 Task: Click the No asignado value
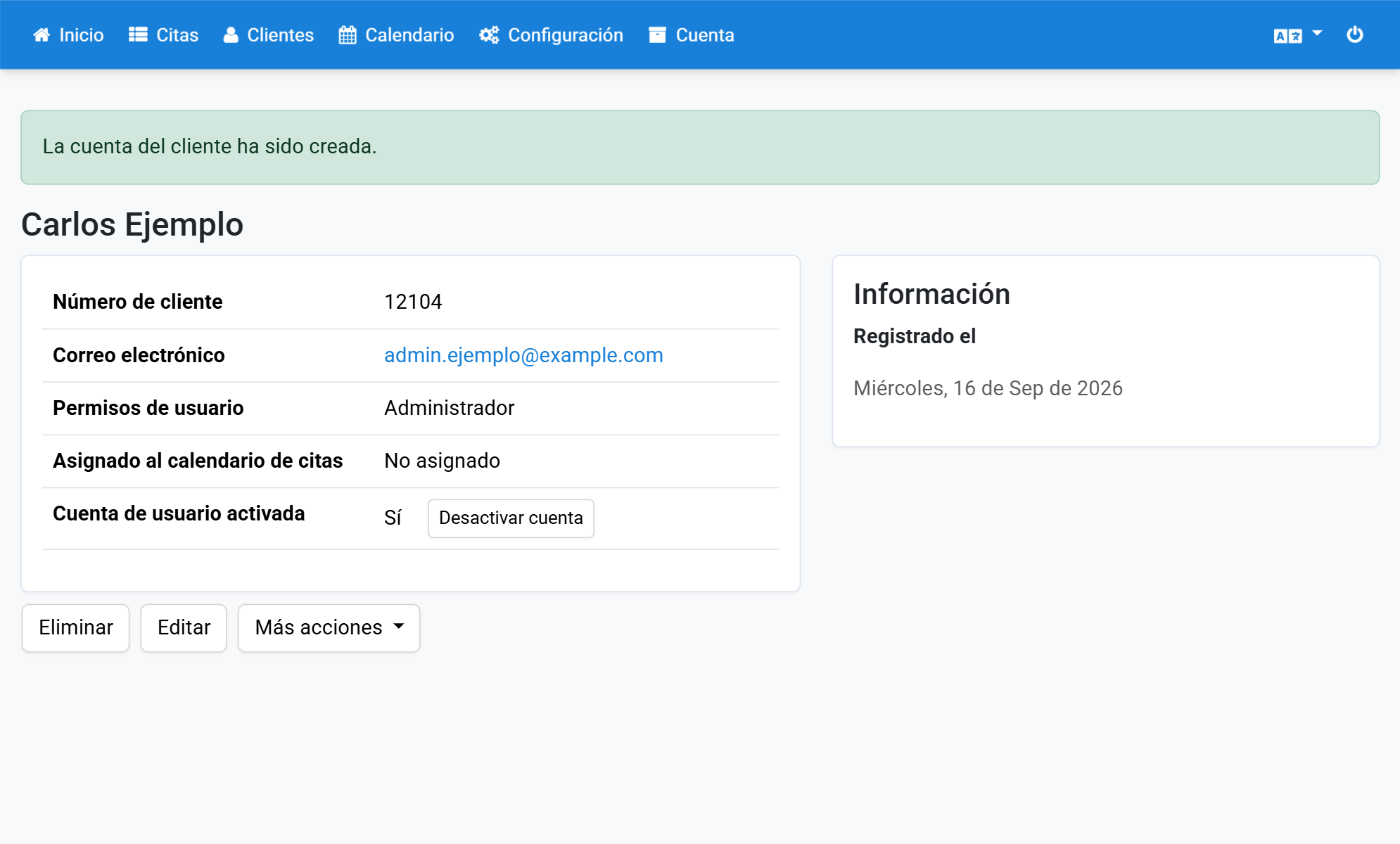click(442, 461)
